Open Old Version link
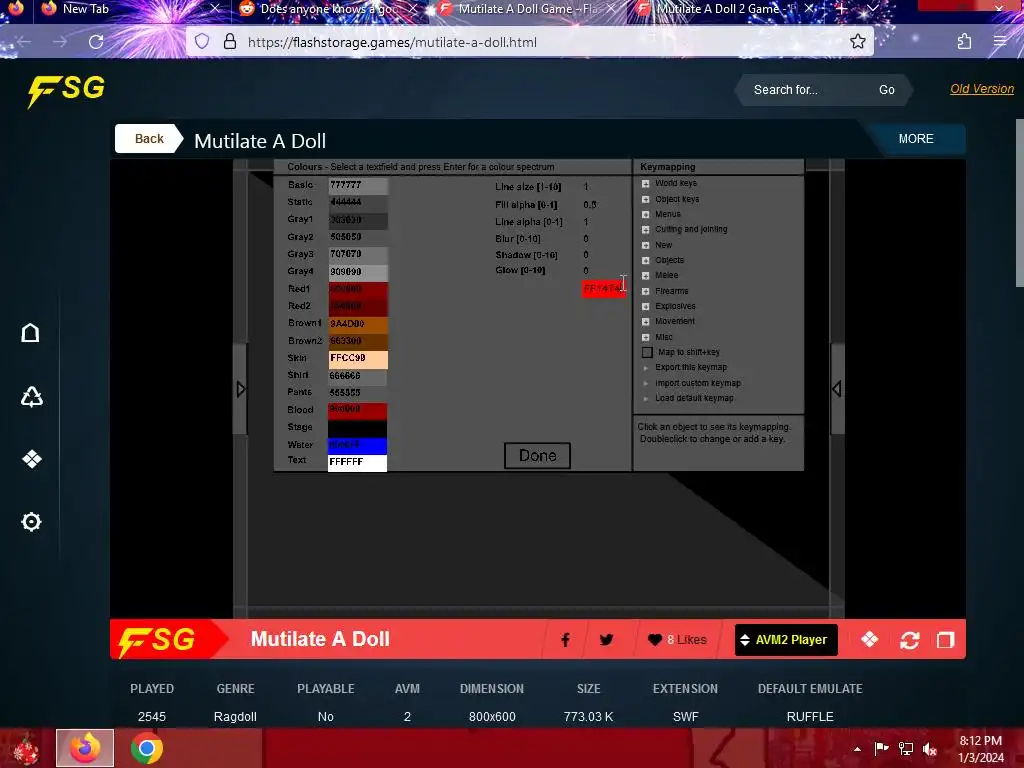This screenshot has height=768, width=1024. [982, 89]
